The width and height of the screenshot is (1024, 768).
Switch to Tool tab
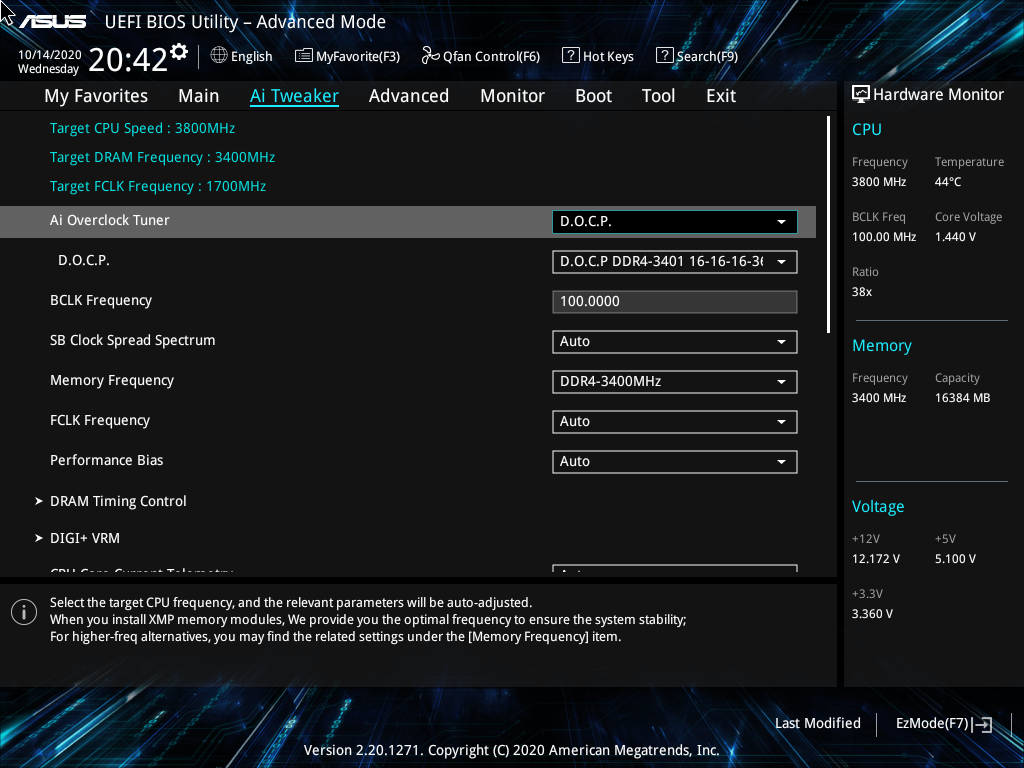[x=658, y=96]
